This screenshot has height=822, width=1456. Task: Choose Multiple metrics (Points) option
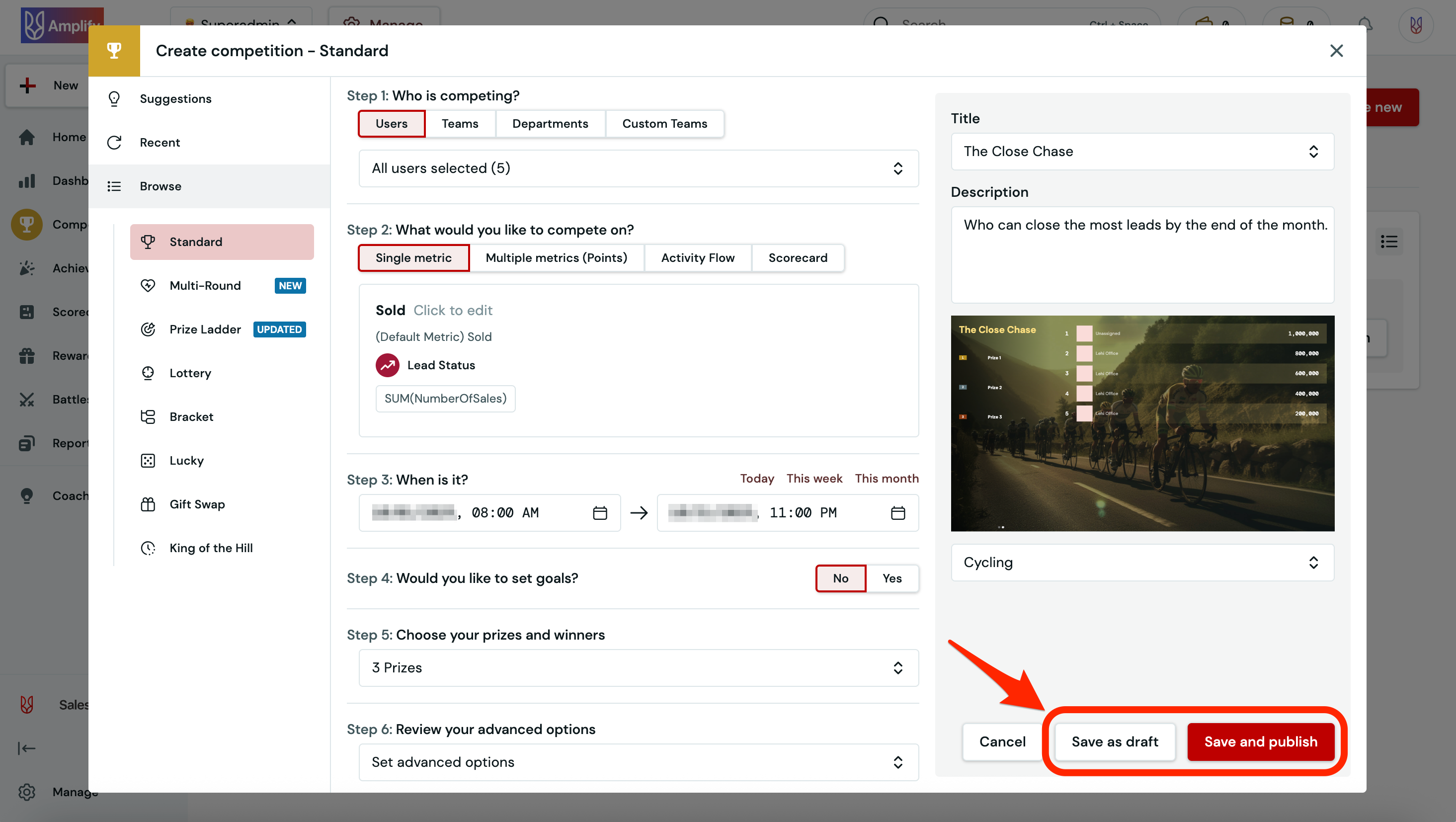pyautogui.click(x=557, y=258)
